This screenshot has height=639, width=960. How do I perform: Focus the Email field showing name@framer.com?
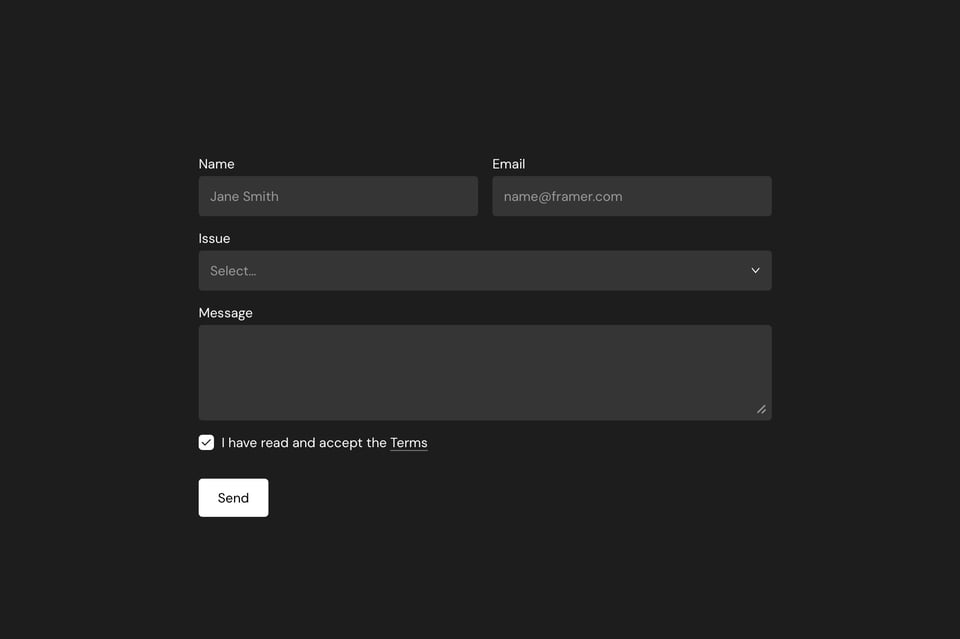coord(631,196)
